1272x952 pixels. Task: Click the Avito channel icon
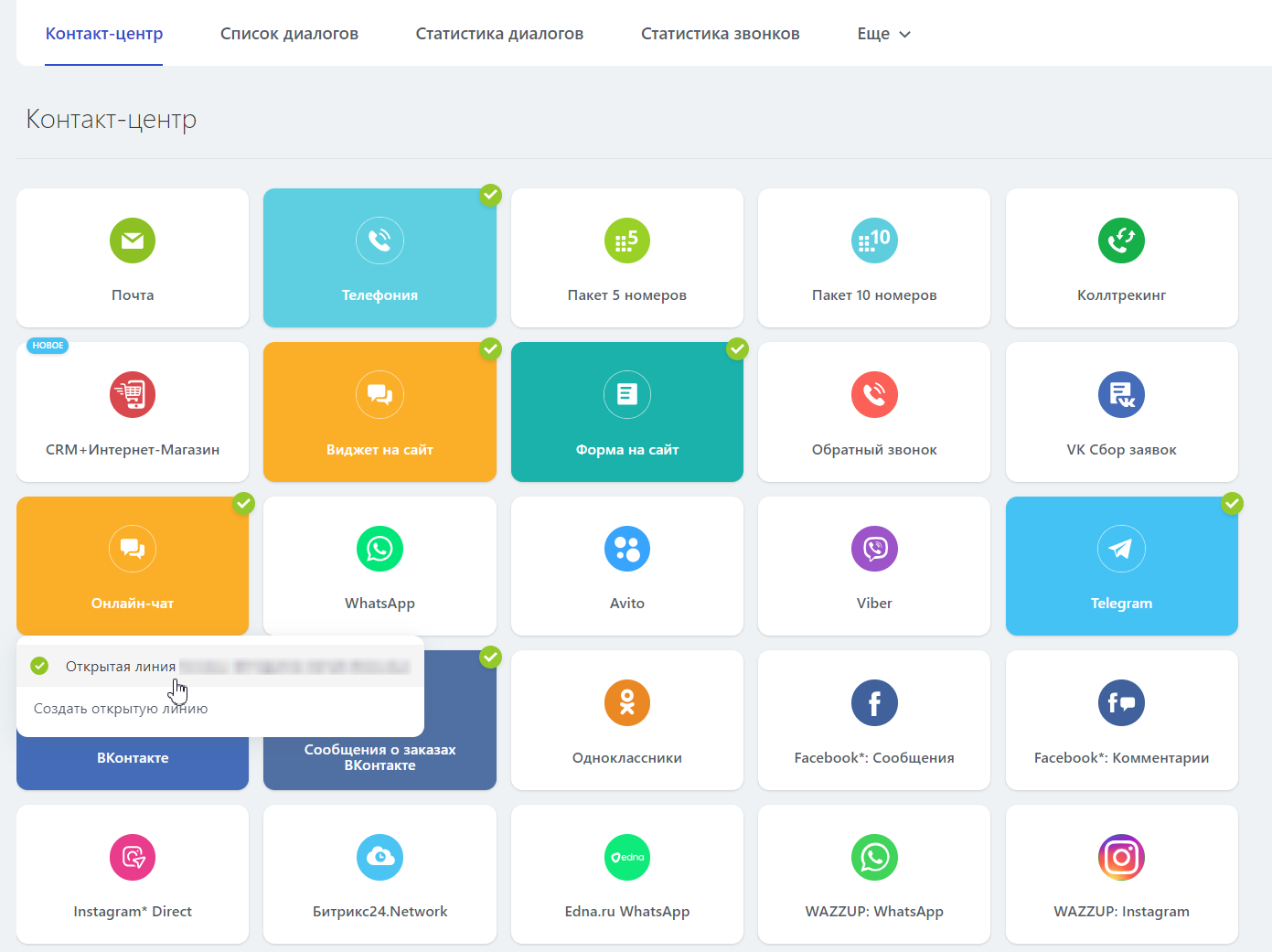(627, 549)
